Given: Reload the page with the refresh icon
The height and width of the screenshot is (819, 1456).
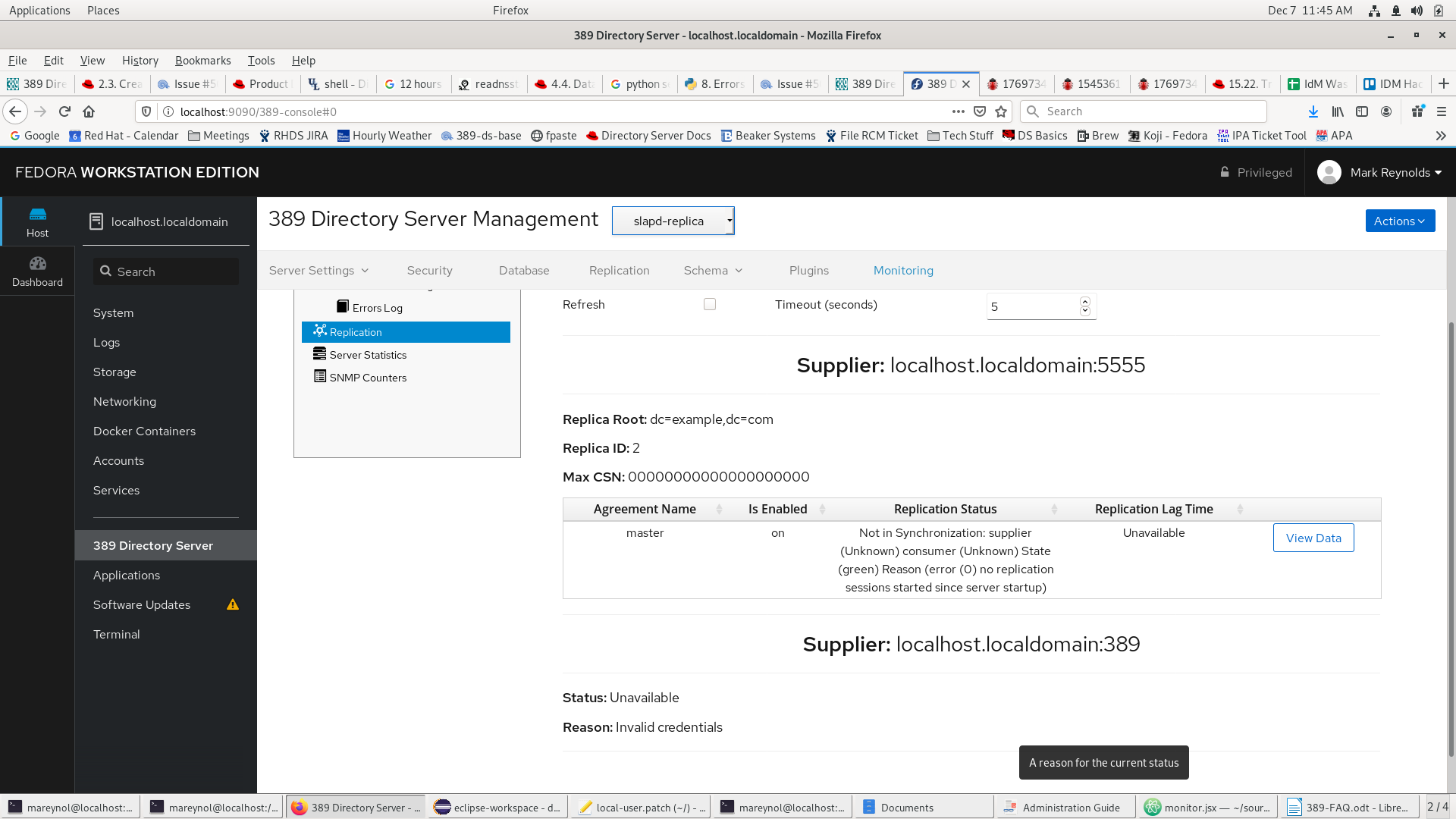Looking at the screenshot, I should tap(65, 111).
